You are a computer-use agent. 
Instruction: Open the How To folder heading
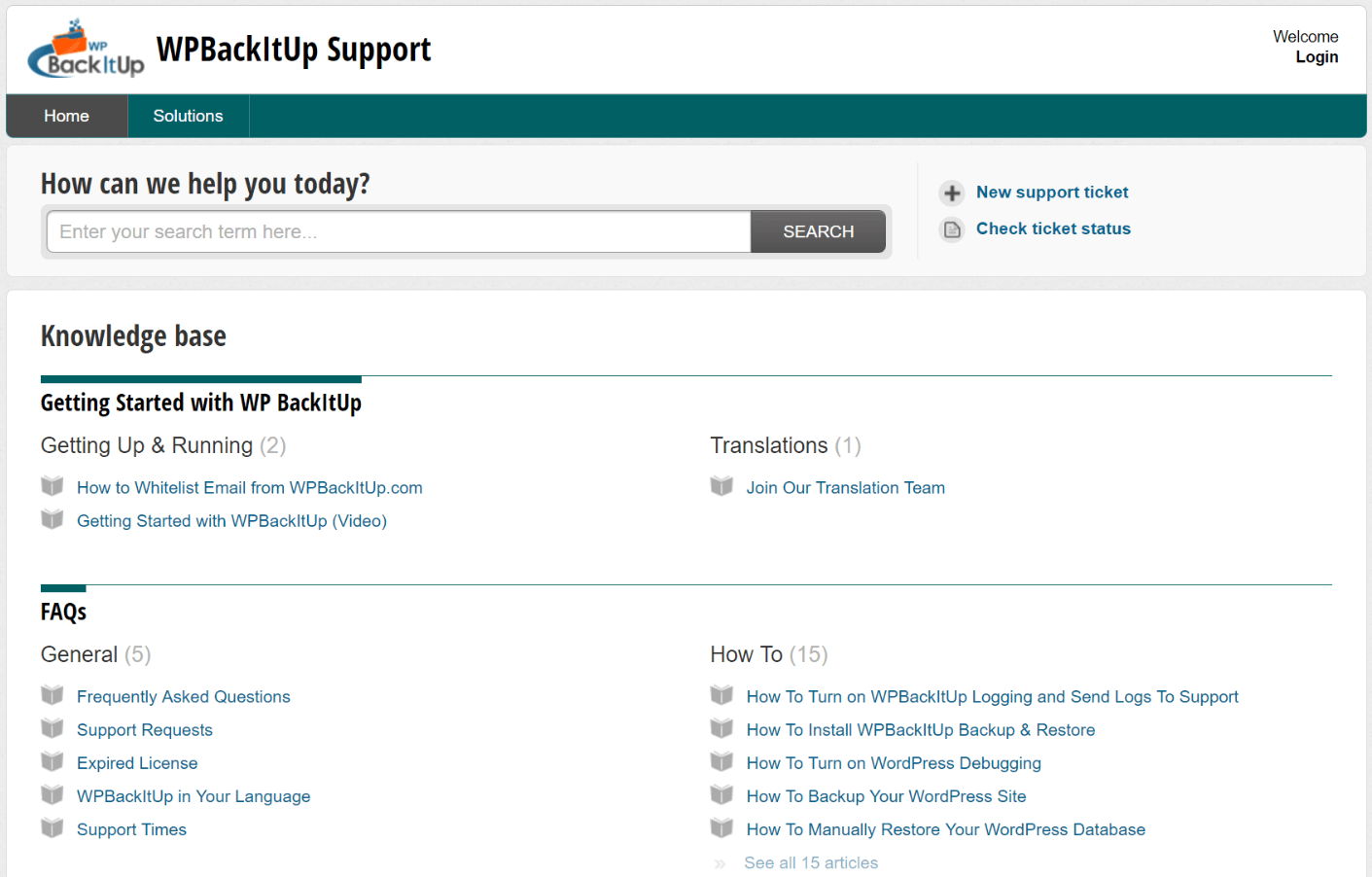[x=746, y=654]
